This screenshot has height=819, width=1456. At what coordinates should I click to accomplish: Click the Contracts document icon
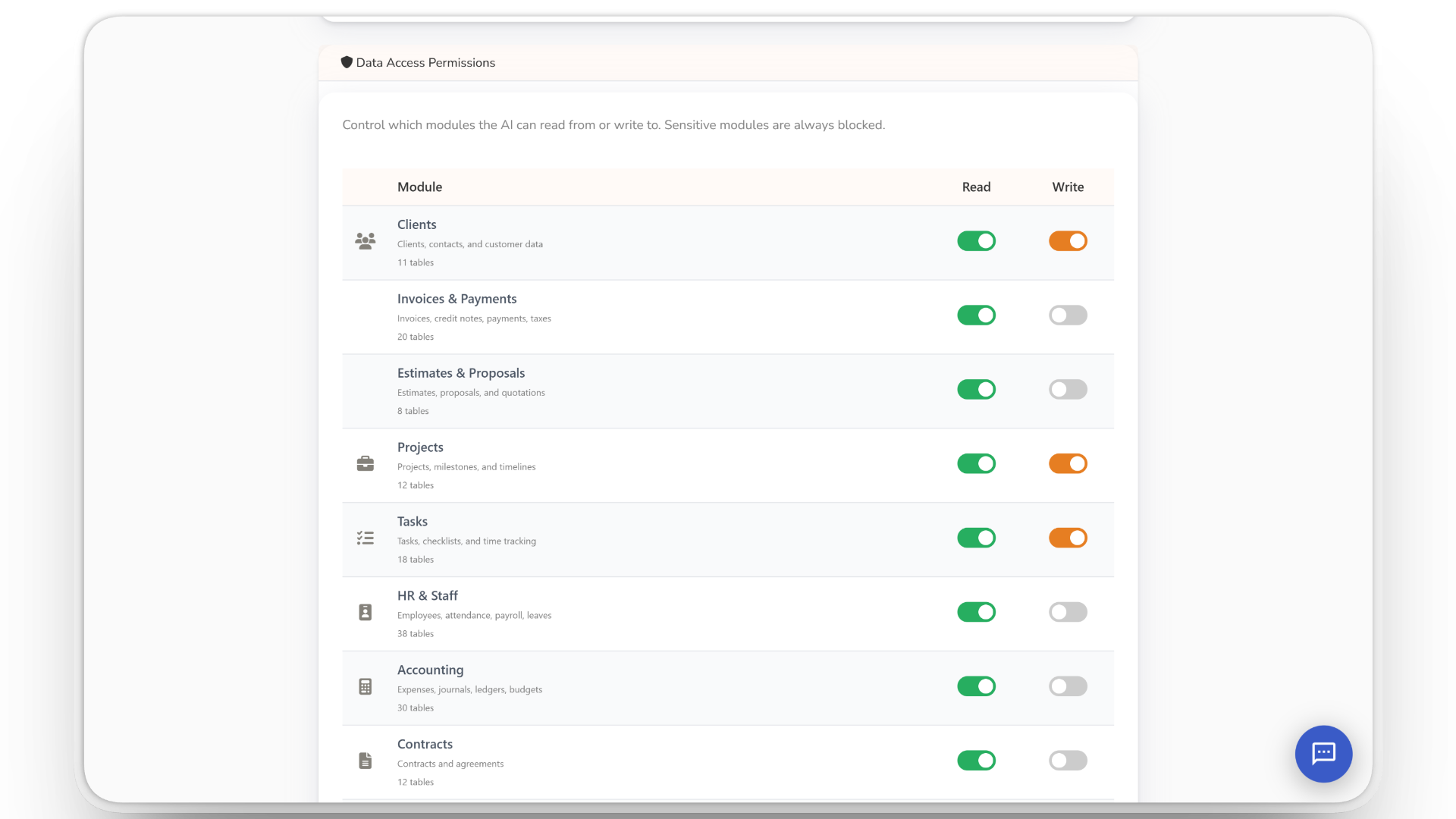(365, 761)
